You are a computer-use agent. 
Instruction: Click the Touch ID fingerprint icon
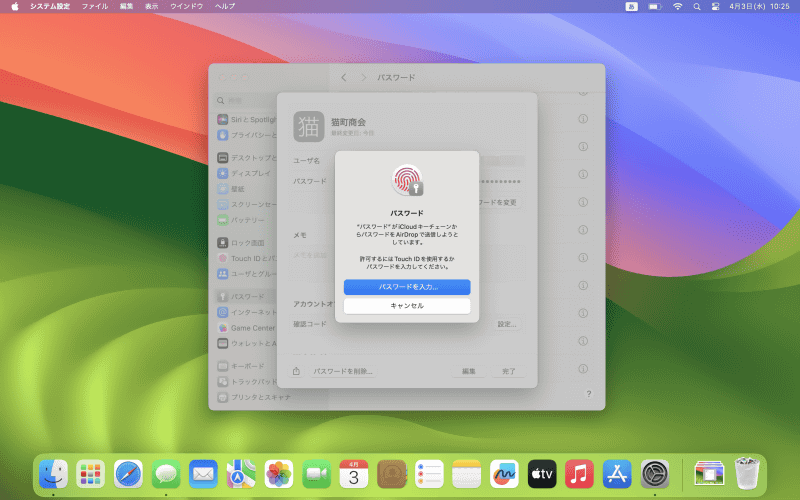point(407,180)
